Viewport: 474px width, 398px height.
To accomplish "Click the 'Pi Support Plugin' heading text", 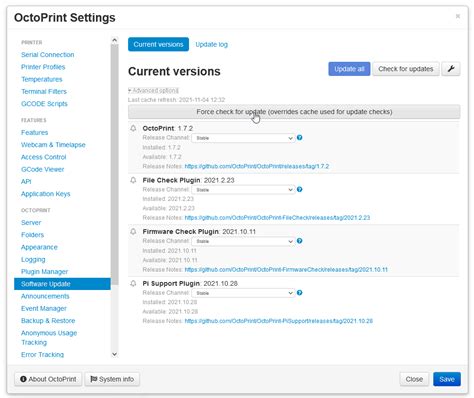I will tap(171, 283).
